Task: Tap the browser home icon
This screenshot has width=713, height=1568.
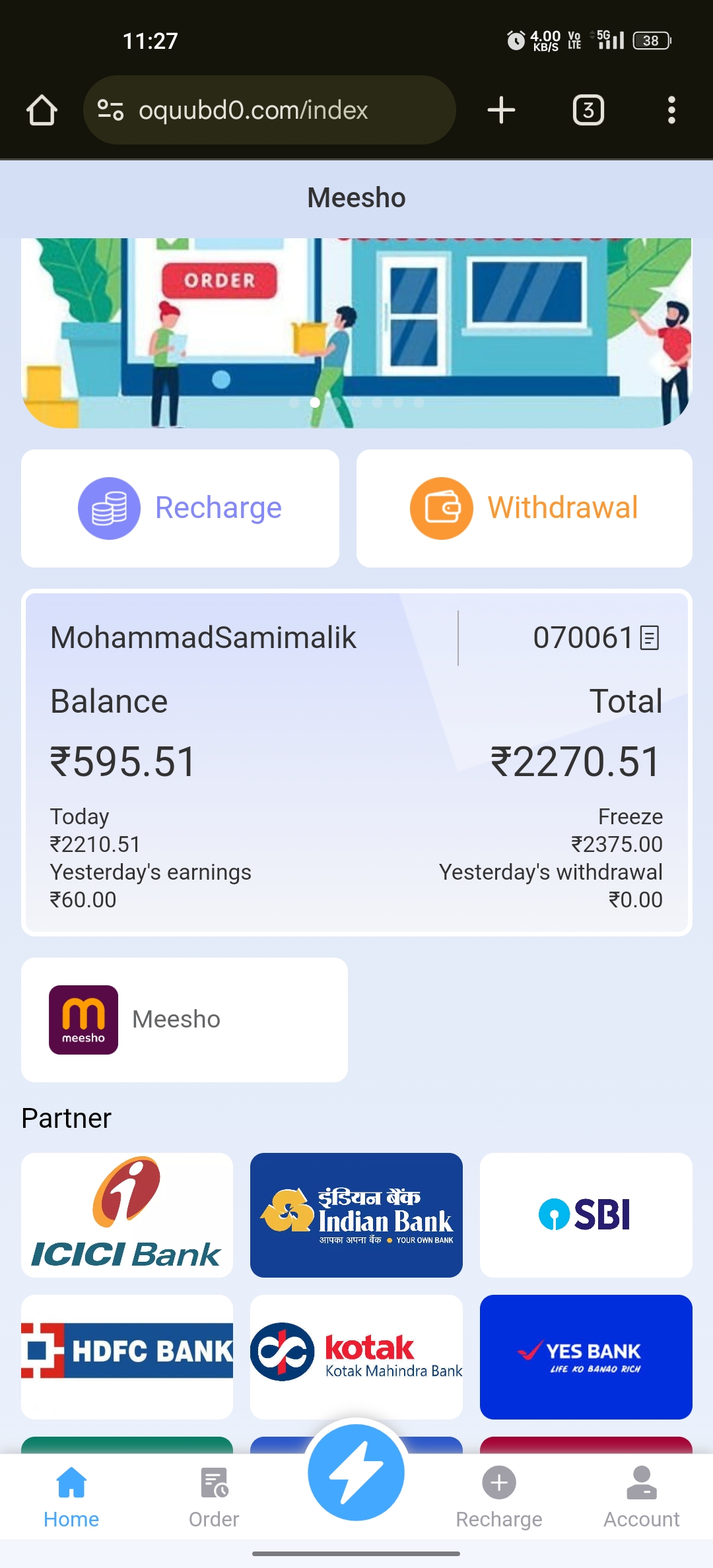Action: click(42, 110)
